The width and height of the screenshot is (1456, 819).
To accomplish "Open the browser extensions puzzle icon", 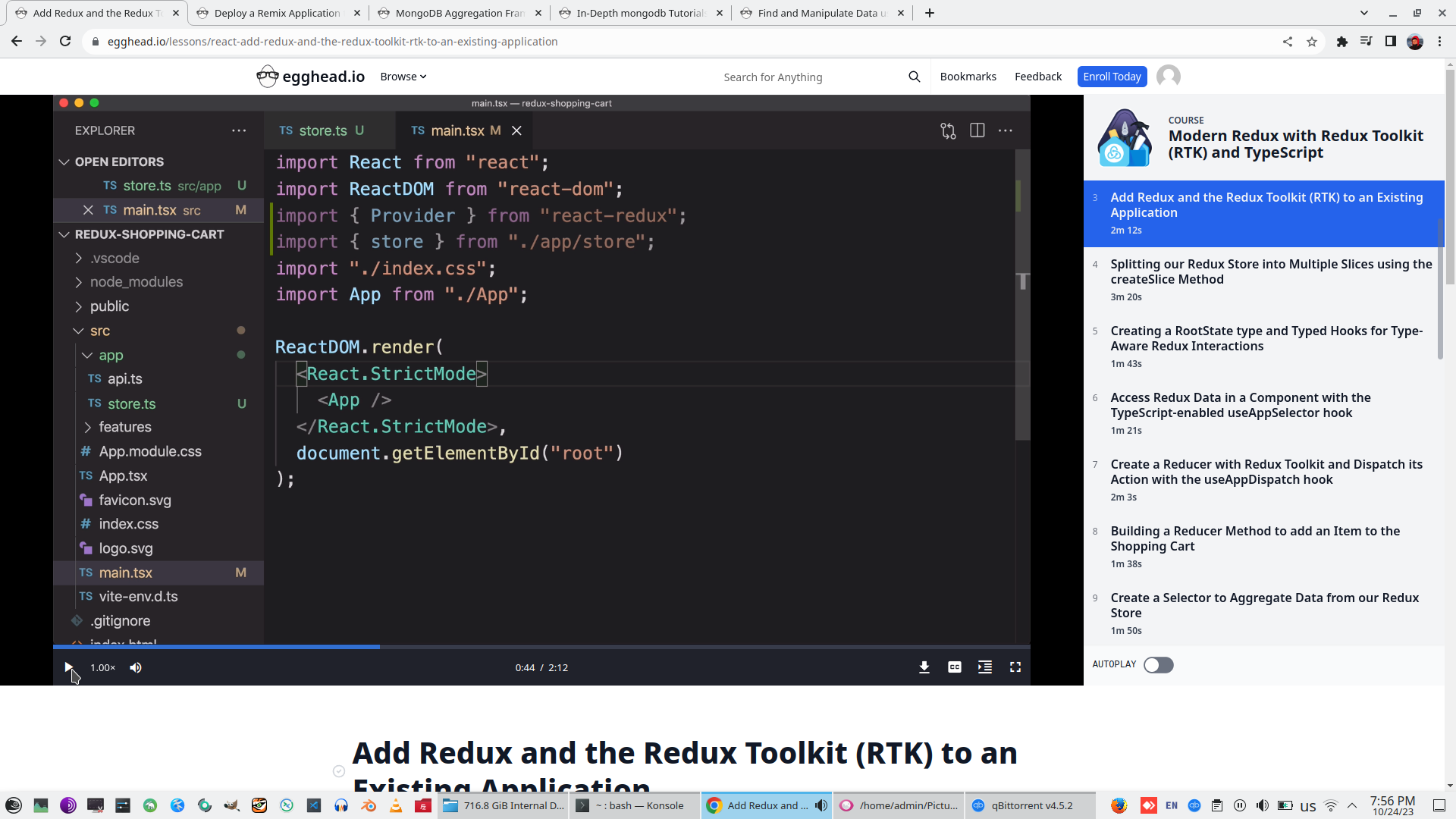I will coord(1342,42).
